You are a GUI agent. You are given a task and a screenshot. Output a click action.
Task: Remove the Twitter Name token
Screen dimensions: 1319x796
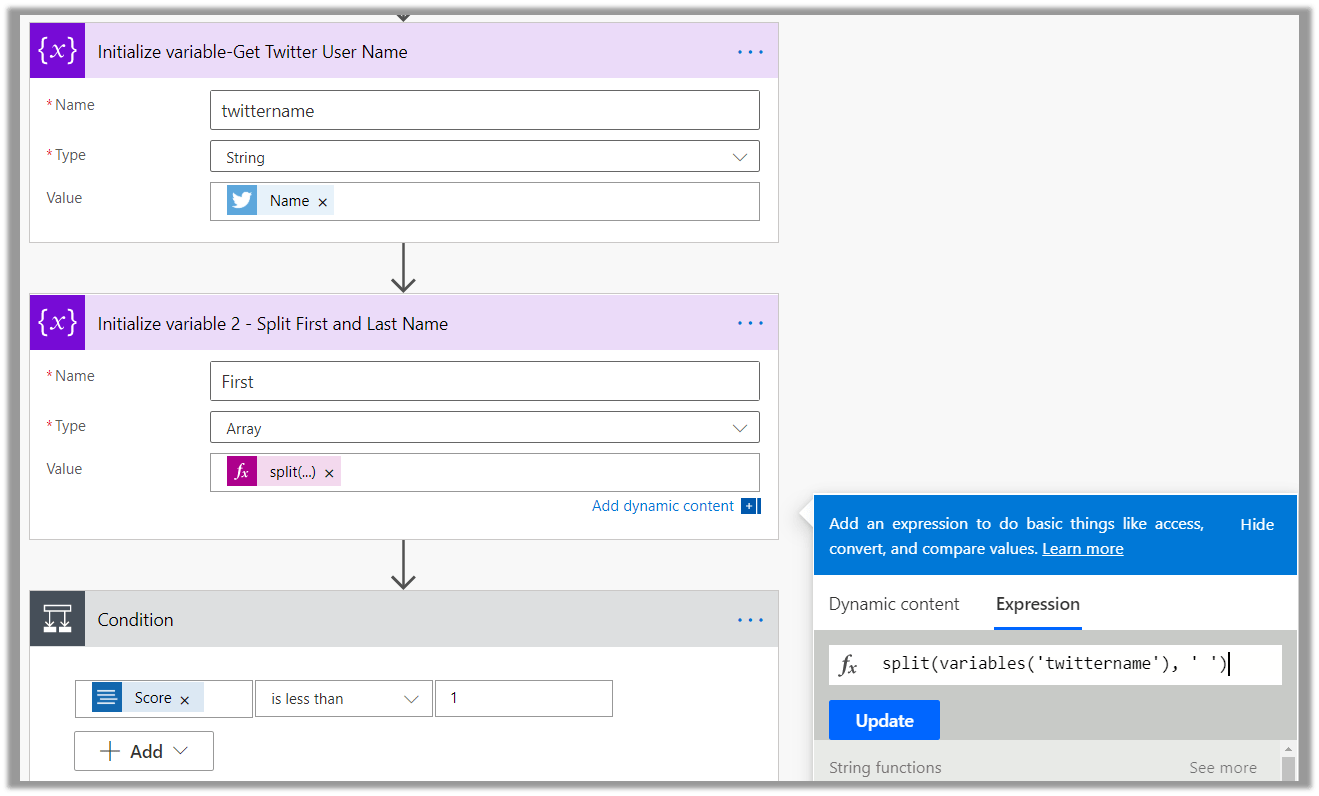[x=323, y=202]
